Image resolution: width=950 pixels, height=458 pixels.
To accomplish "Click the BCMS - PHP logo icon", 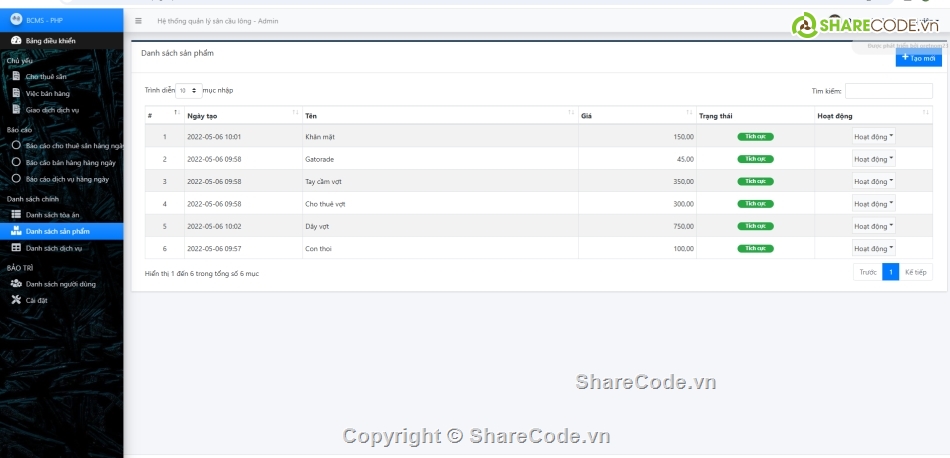I will [16, 20].
